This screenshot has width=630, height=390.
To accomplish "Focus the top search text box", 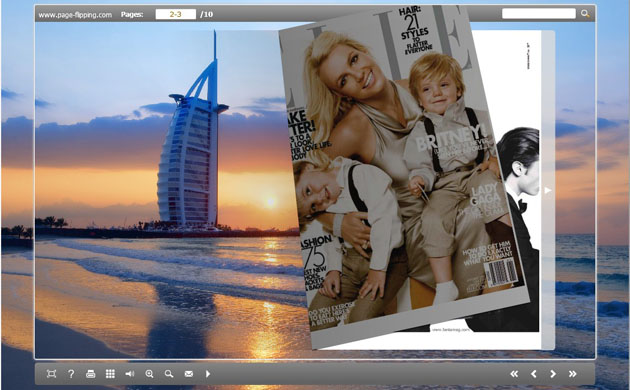I will [538, 14].
